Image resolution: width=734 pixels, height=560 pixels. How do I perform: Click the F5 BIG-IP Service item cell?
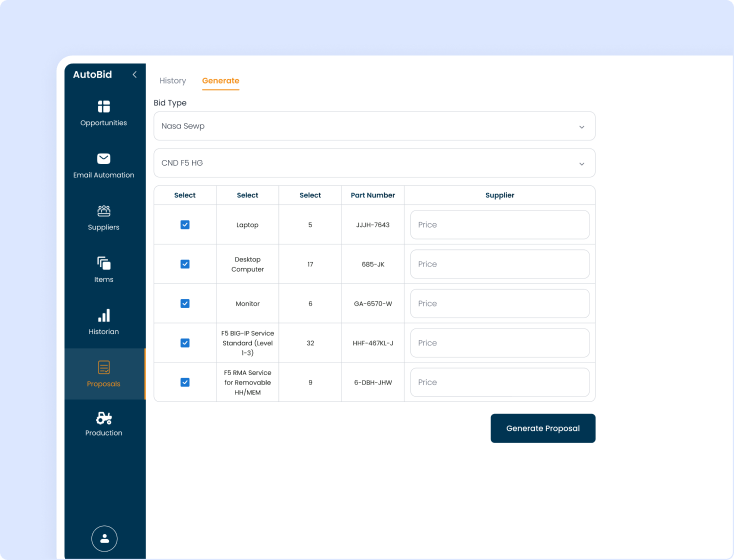[247, 343]
